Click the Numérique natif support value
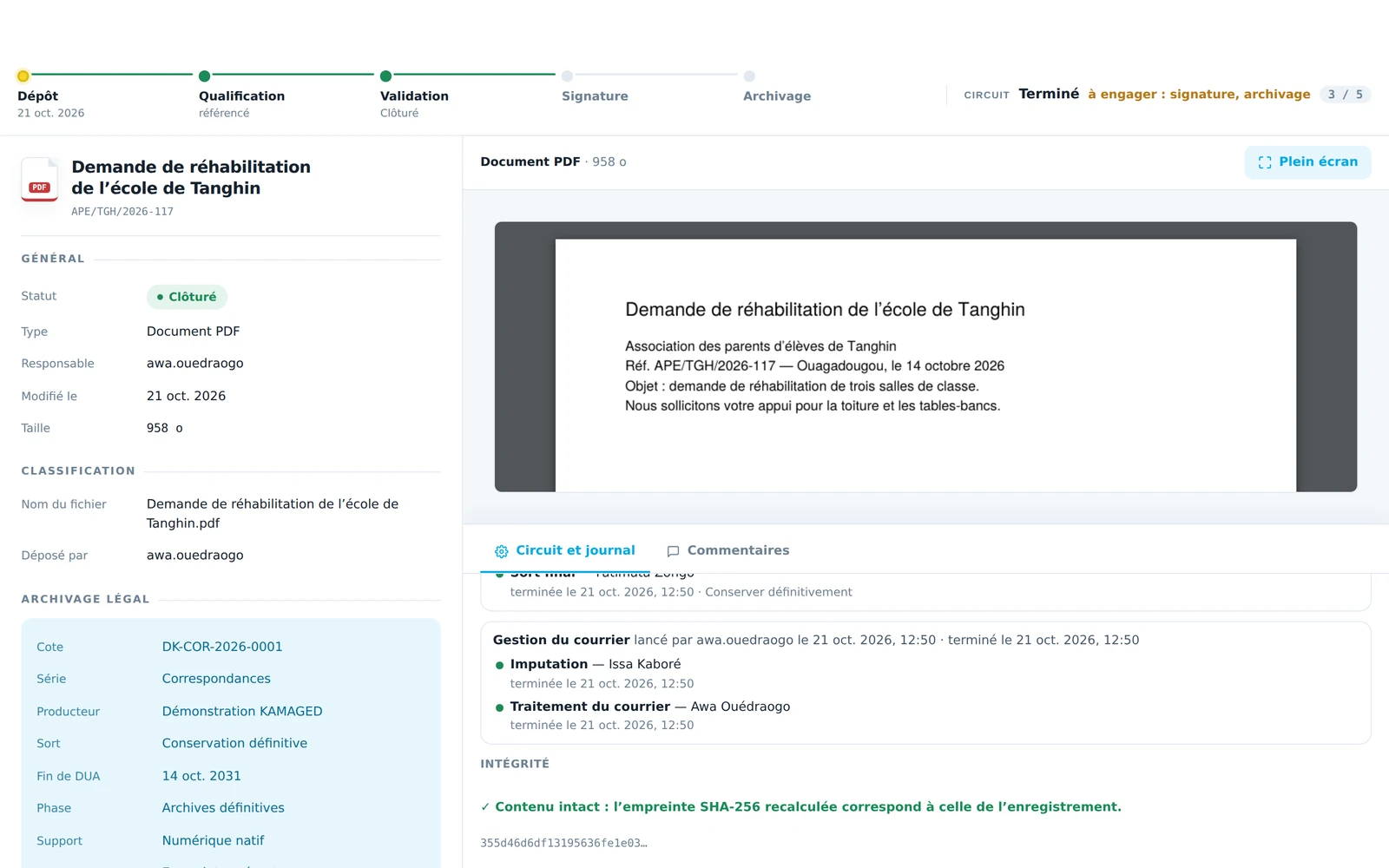Image resolution: width=1389 pixels, height=868 pixels. pos(213,841)
